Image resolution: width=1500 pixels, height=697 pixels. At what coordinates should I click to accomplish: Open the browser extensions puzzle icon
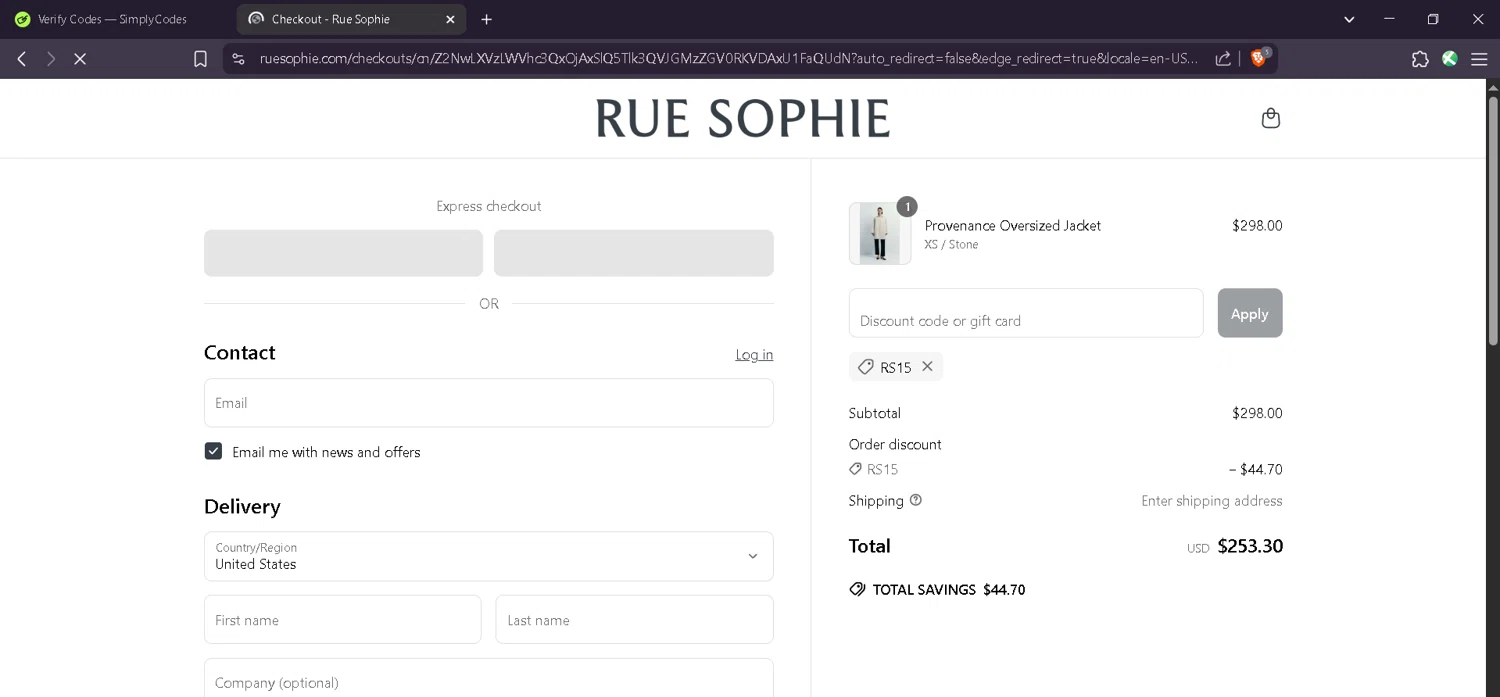click(1420, 59)
